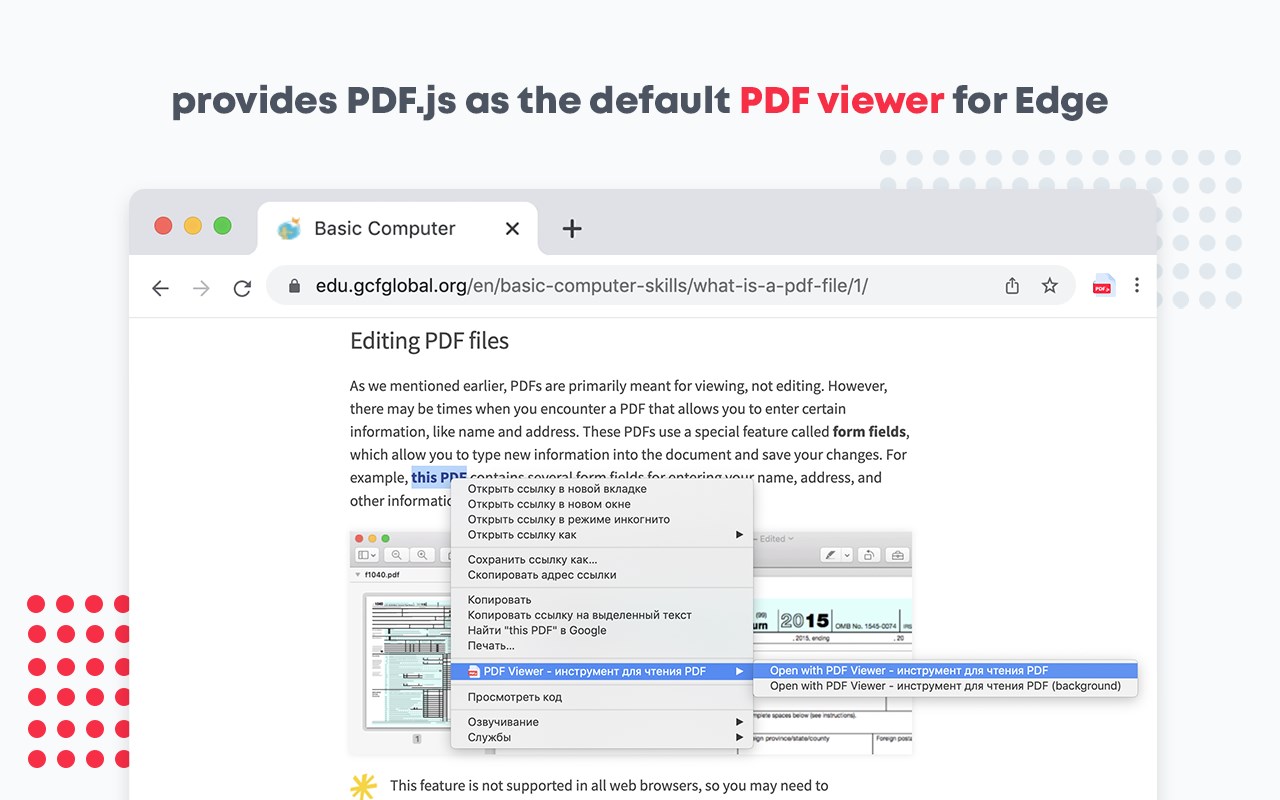Select highlighted 'PDF Viewer - инструмент для чтения PDF' entry

[x=601, y=671]
